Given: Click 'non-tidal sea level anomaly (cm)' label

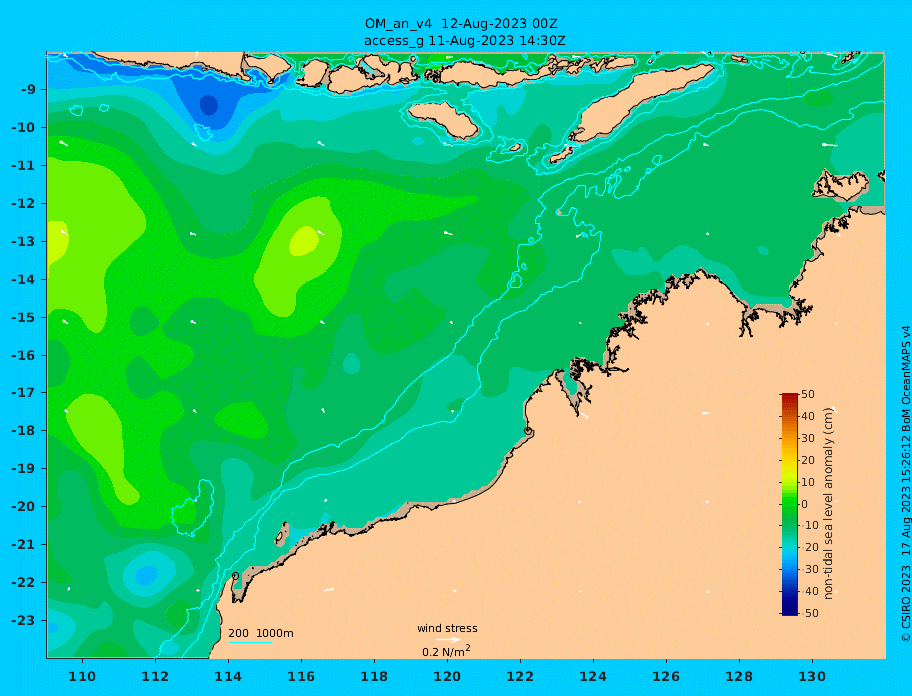Looking at the screenshot, I should point(828,504).
